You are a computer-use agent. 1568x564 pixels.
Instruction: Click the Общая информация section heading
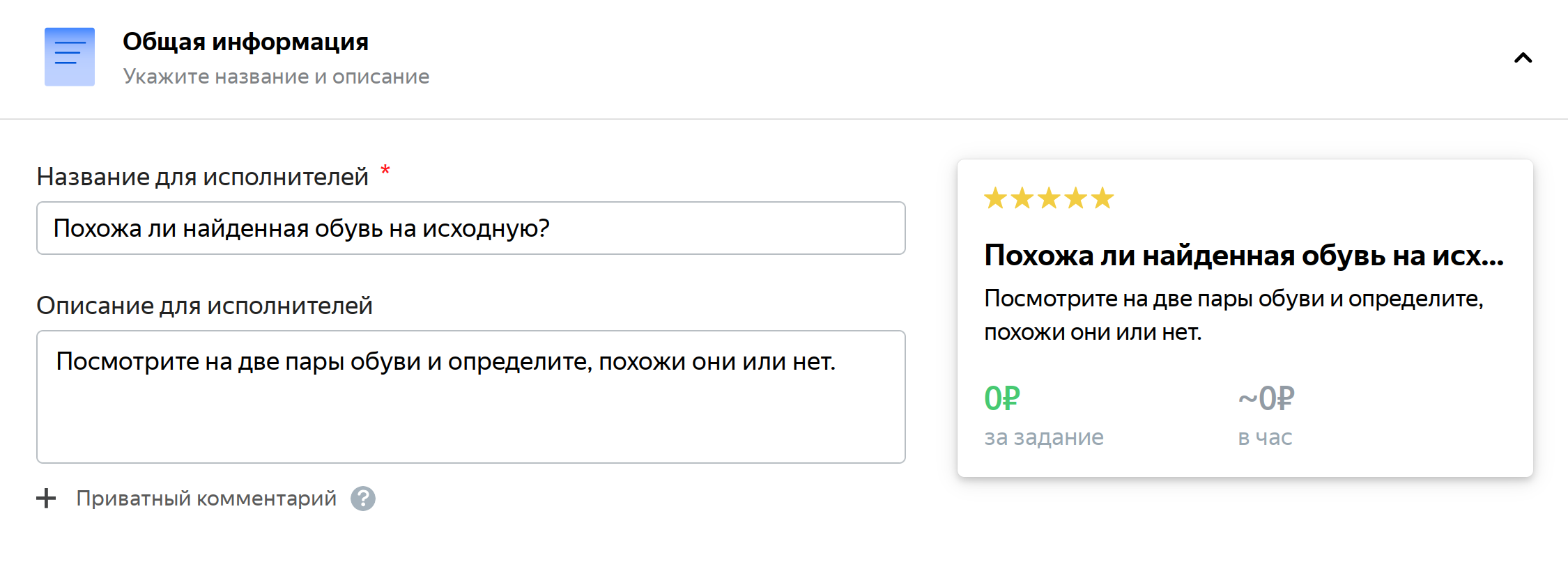[x=245, y=42]
